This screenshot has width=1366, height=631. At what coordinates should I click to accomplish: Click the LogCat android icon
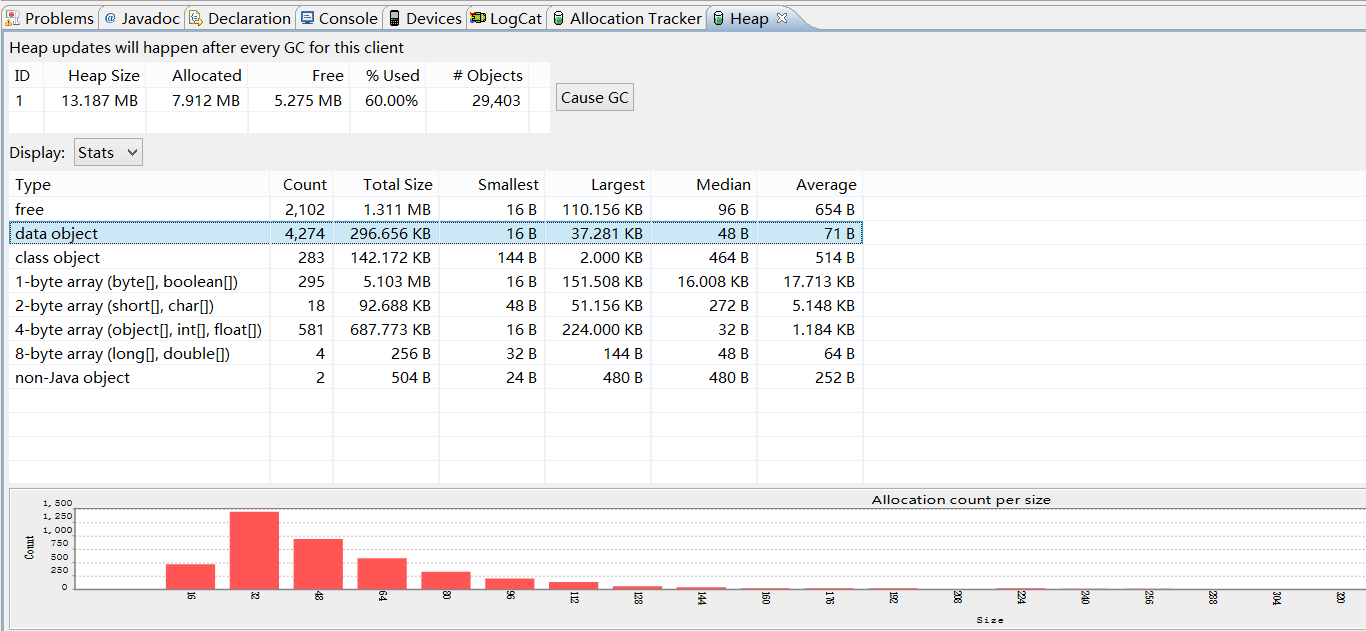pyautogui.click(x=478, y=18)
